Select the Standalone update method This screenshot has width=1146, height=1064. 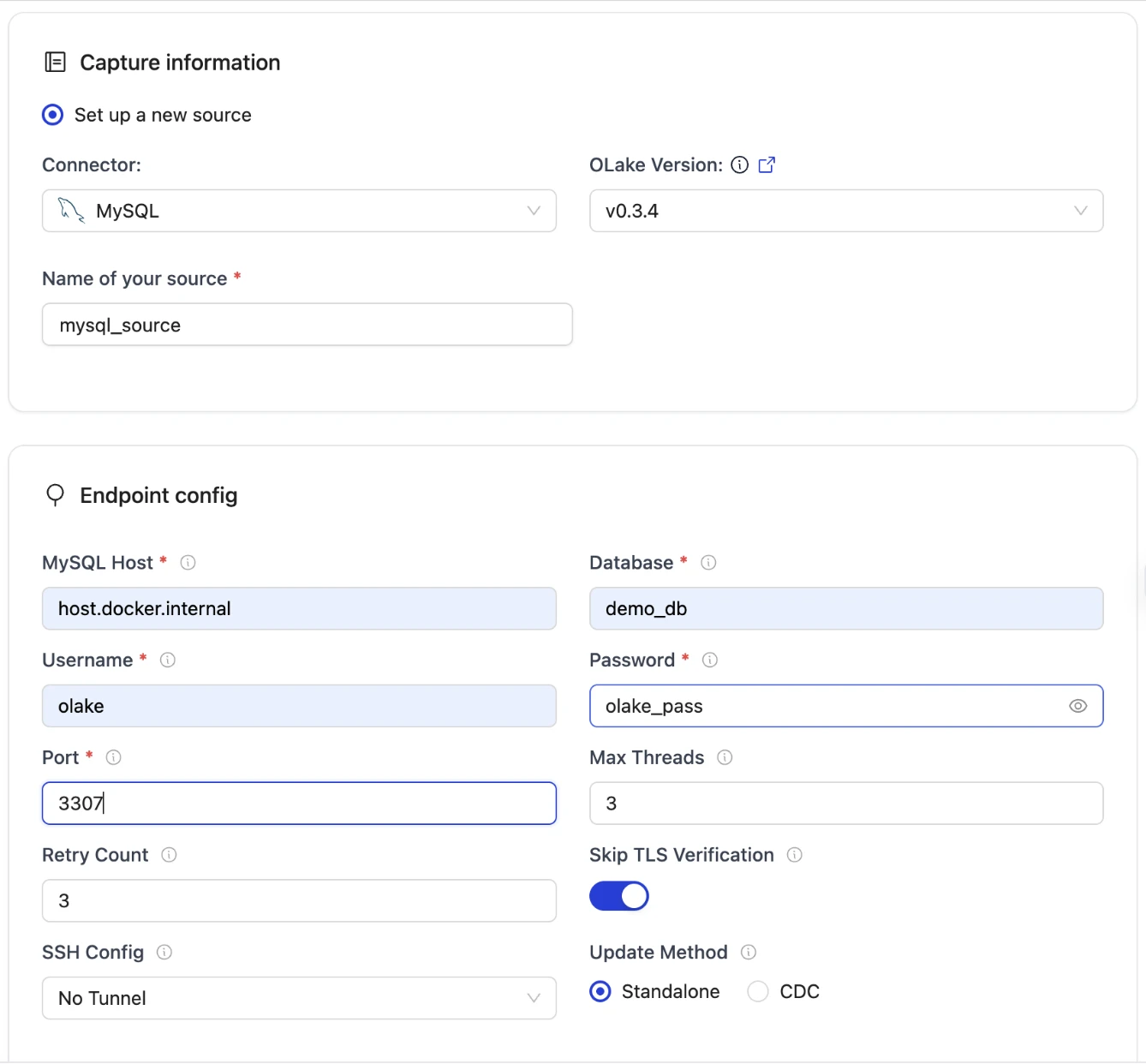[x=601, y=992]
